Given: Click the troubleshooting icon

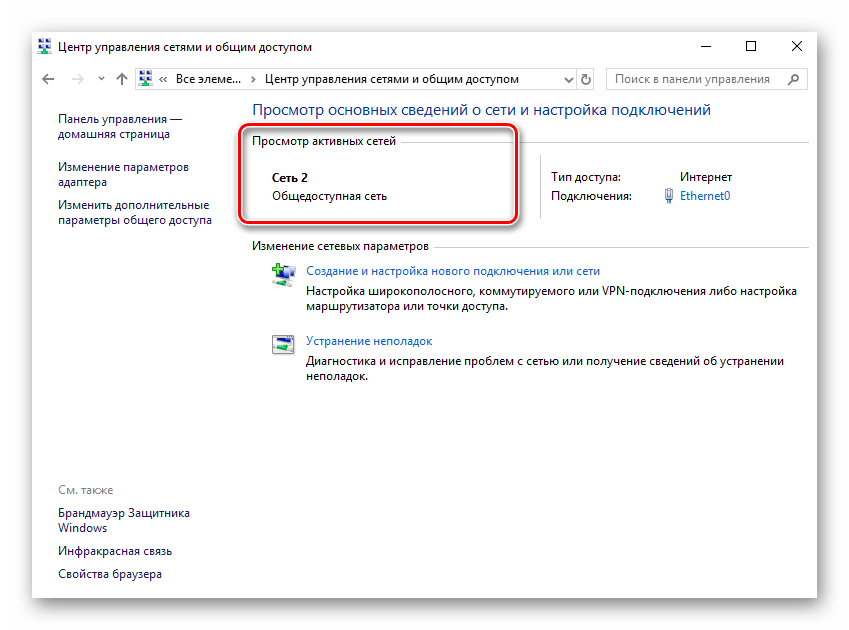Looking at the screenshot, I should 283,344.
